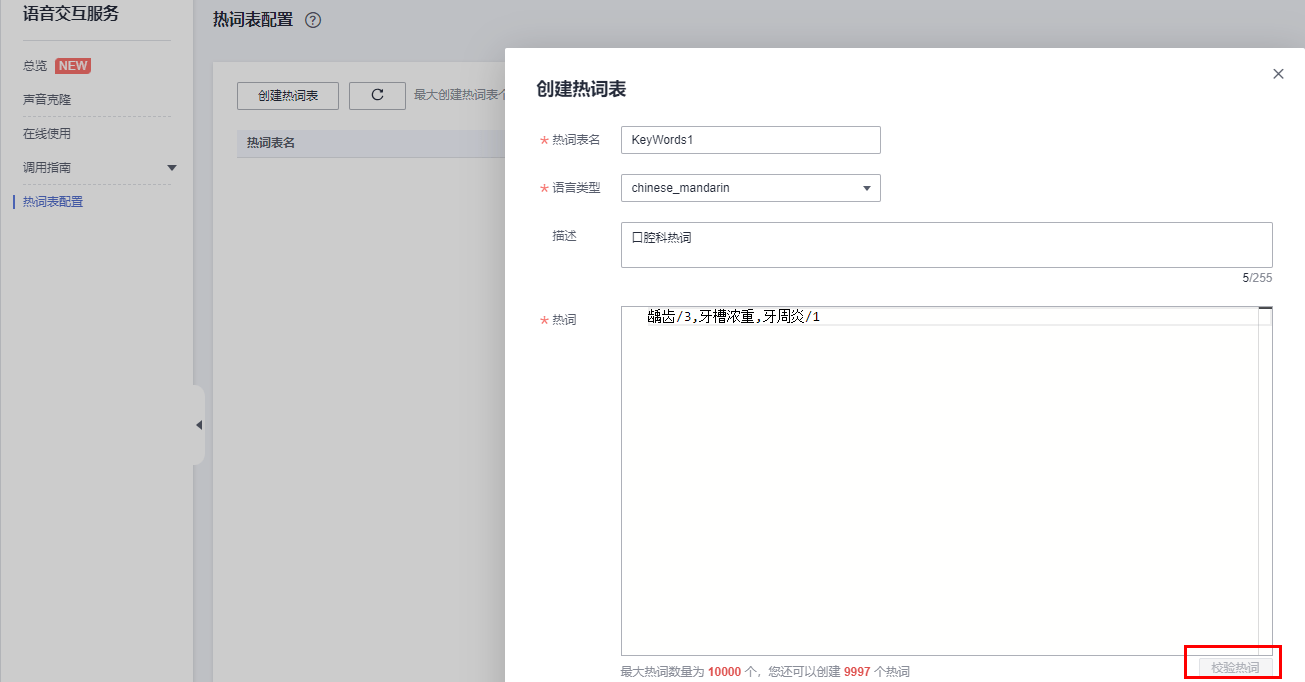Close the 创建热词表 dialog
This screenshot has height=682, width=1305.
pos(1278,74)
